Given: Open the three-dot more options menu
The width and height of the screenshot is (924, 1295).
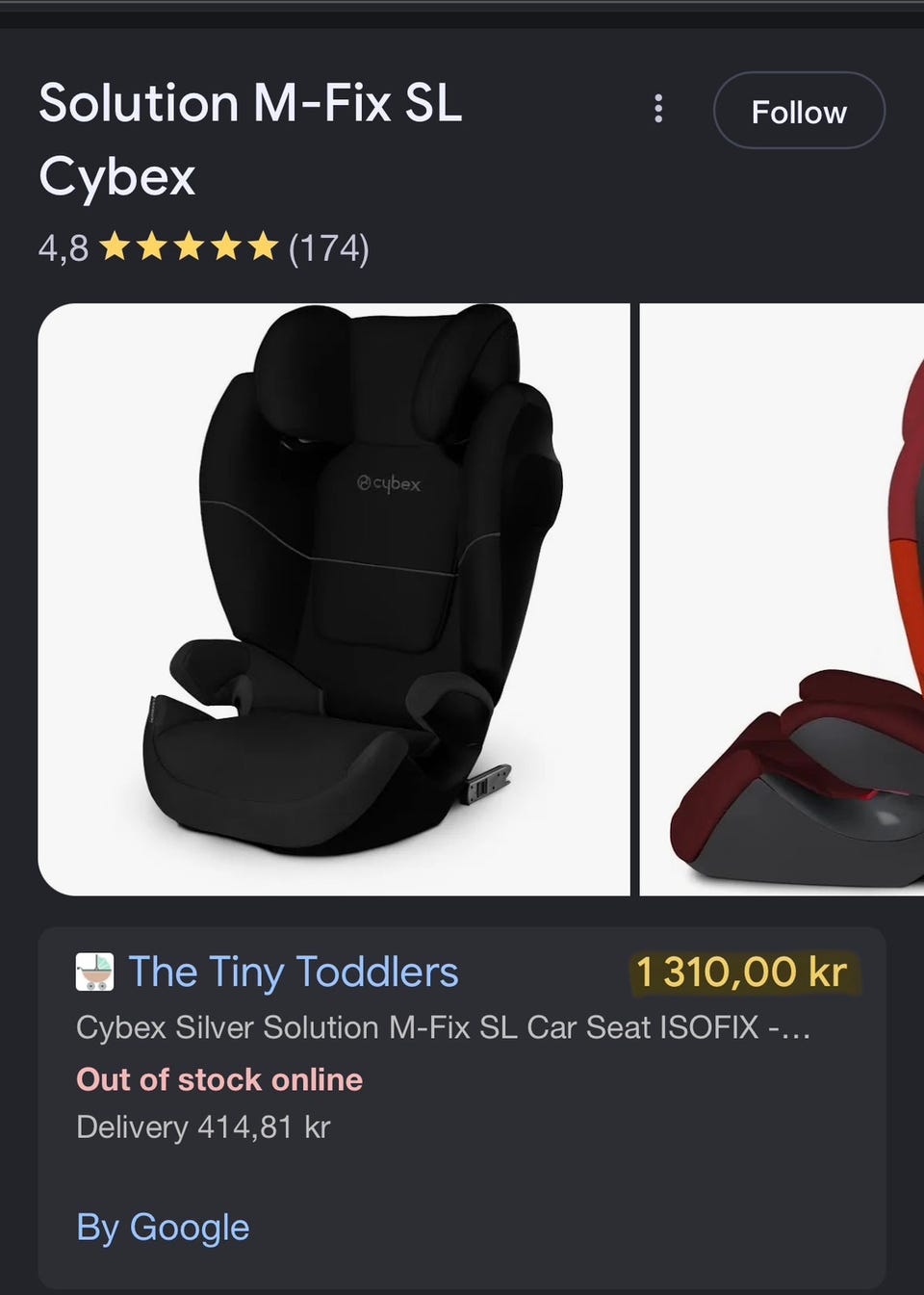Looking at the screenshot, I should 658,109.
